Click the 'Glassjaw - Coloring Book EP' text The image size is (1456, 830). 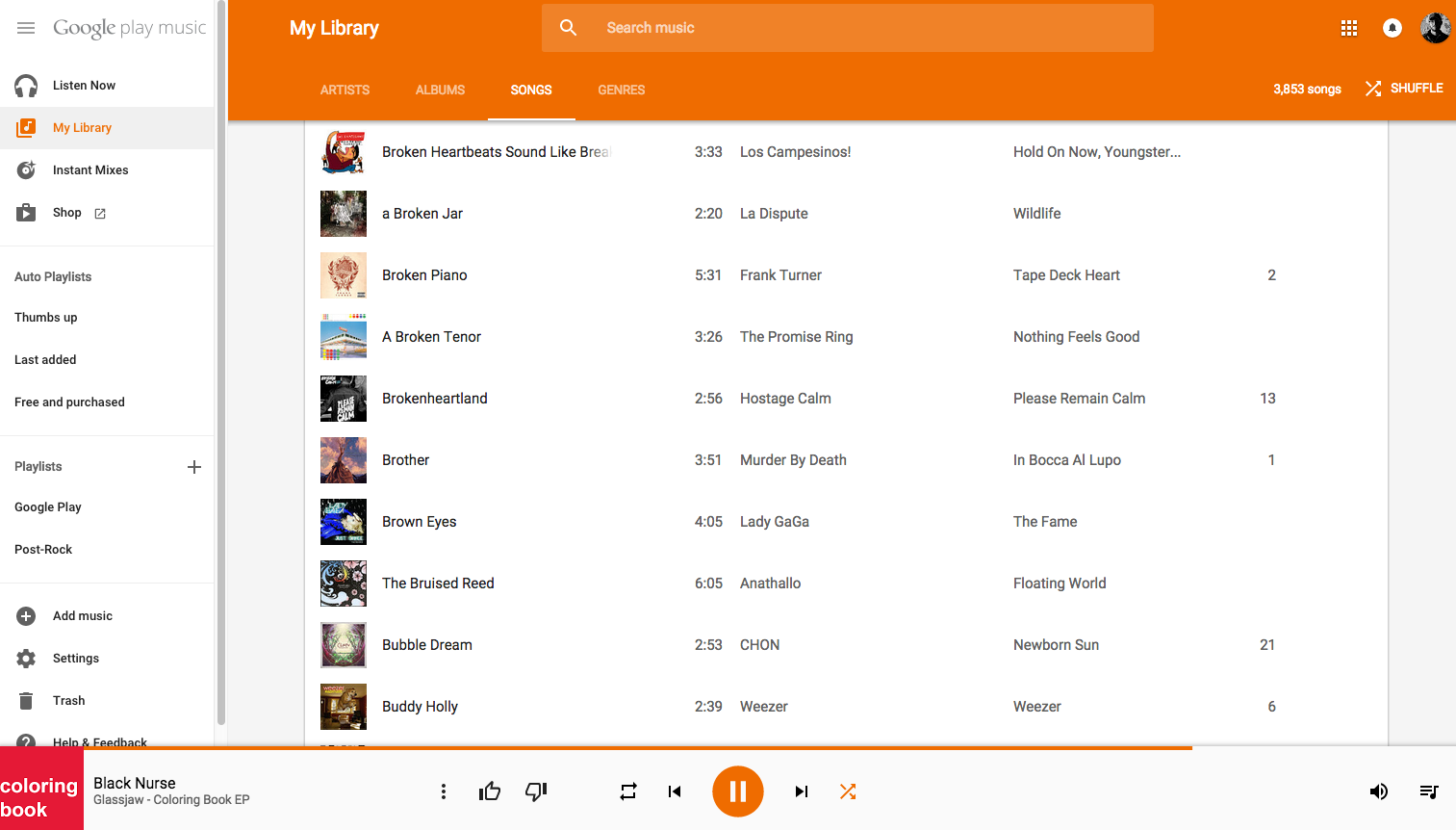pos(171,800)
